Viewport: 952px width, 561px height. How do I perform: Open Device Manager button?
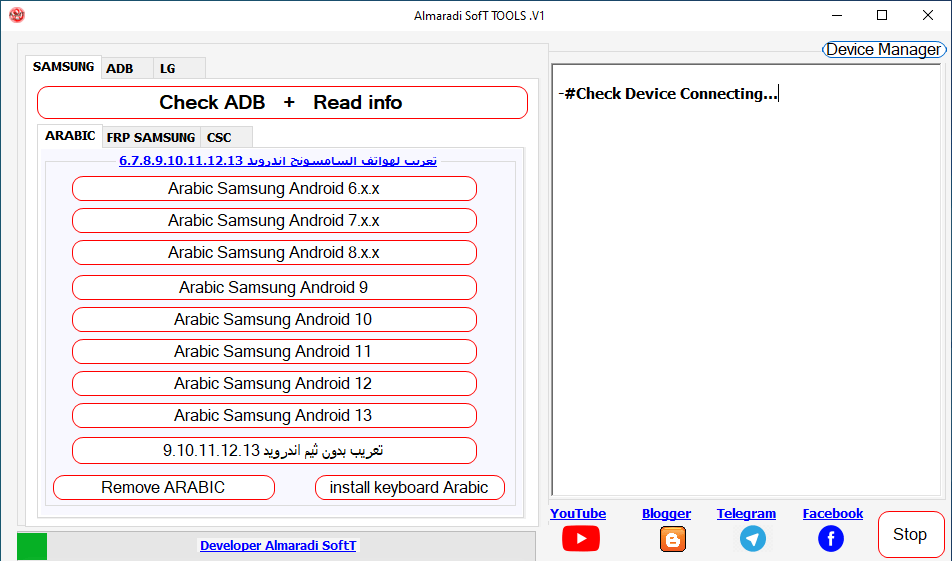(883, 50)
